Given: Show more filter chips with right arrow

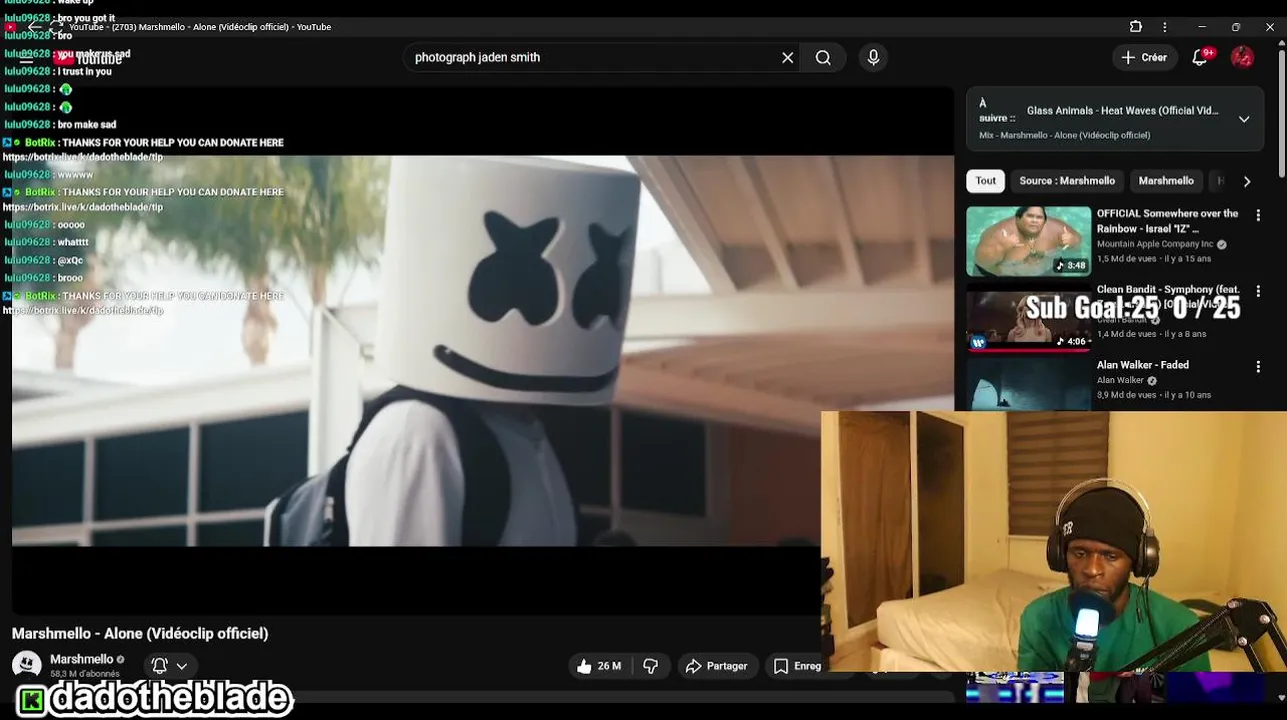Looking at the screenshot, I should coord(1246,182).
